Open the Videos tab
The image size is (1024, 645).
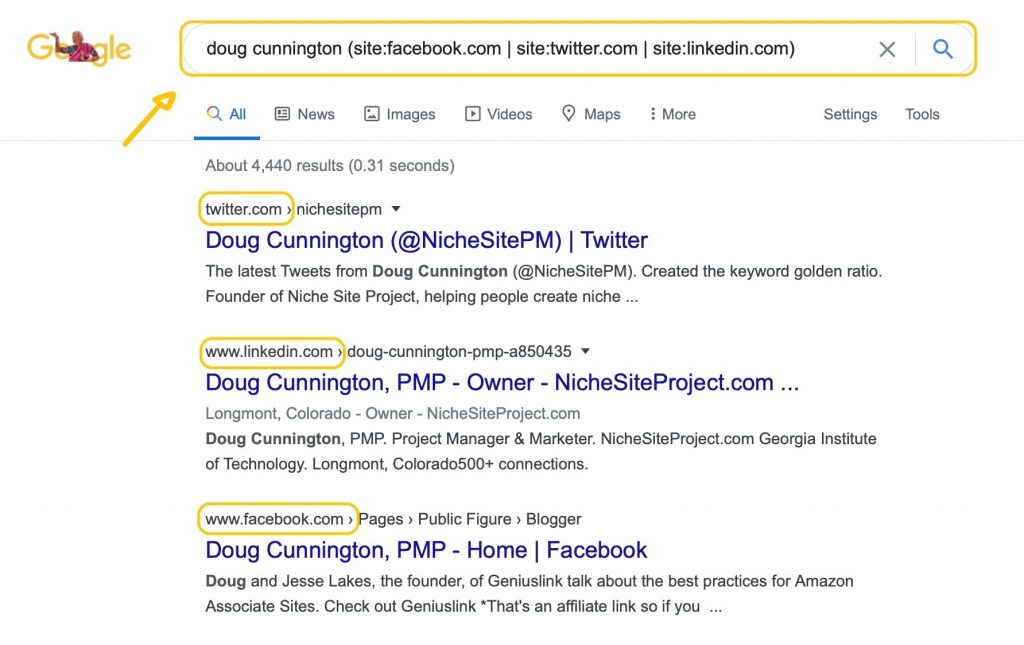pyautogui.click(x=498, y=114)
